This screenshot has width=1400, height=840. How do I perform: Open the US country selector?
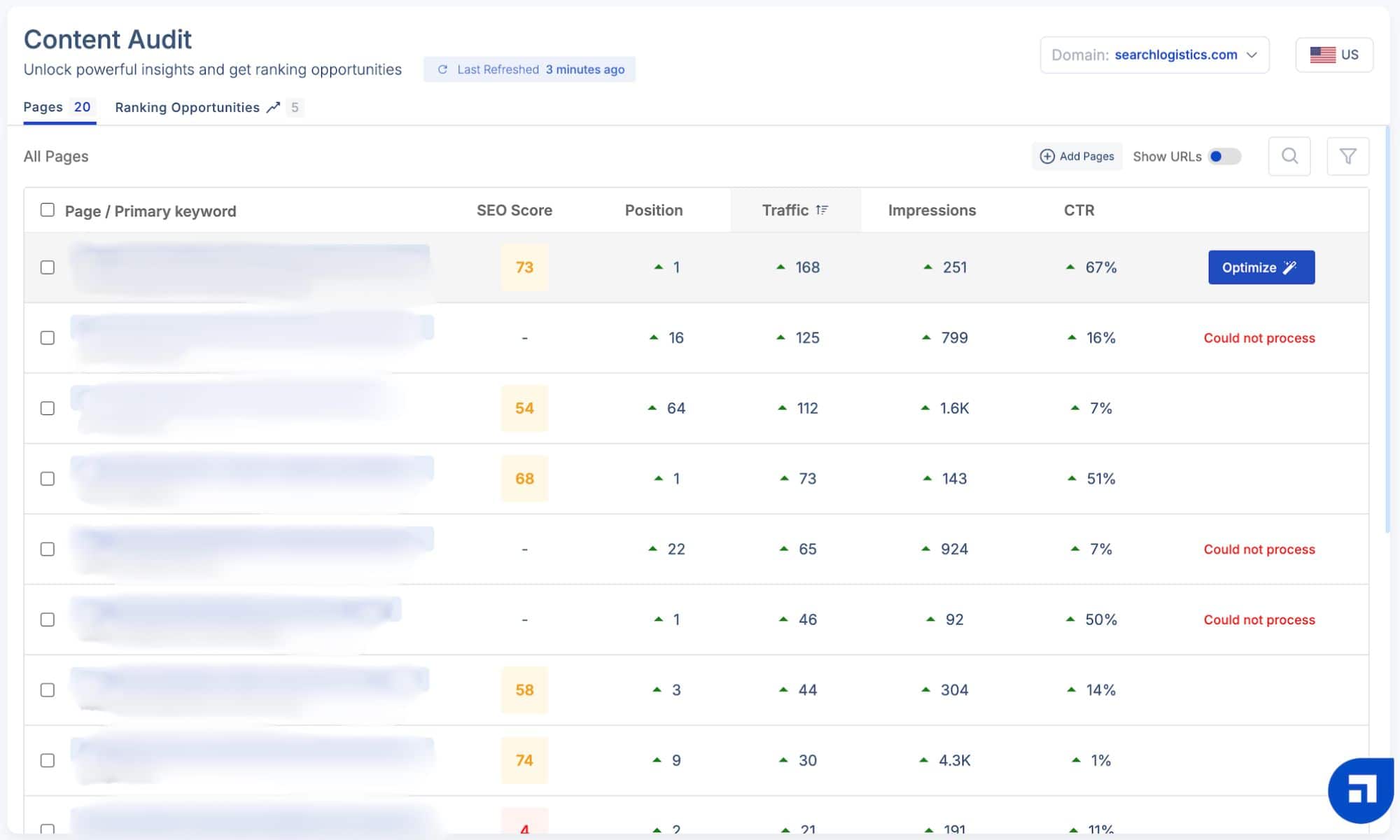tap(1334, 55)
